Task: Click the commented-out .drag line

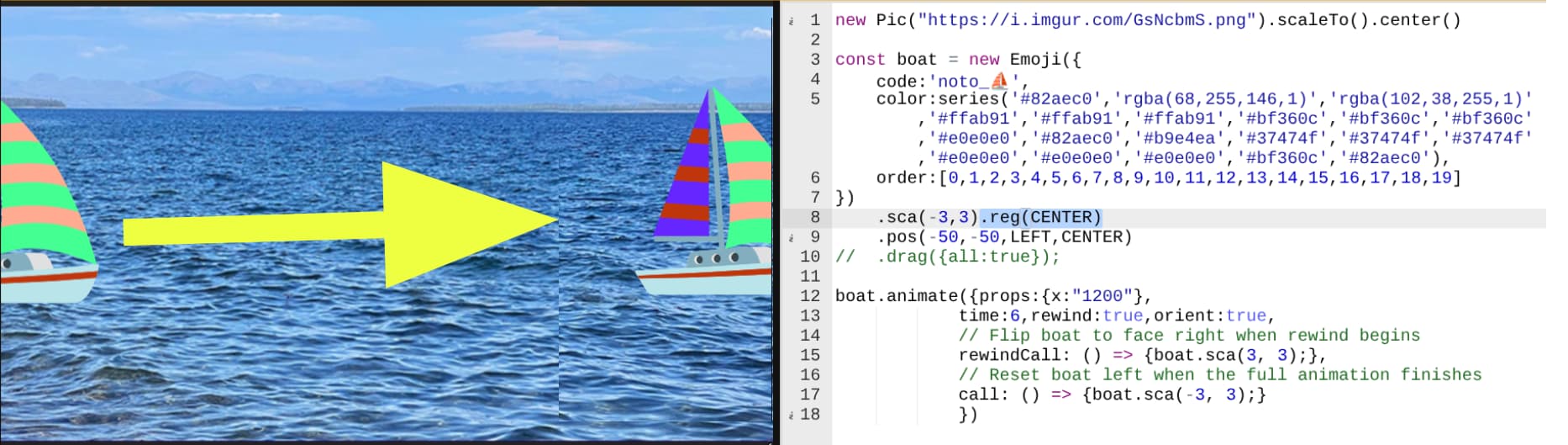Action: tap(948, 257)
